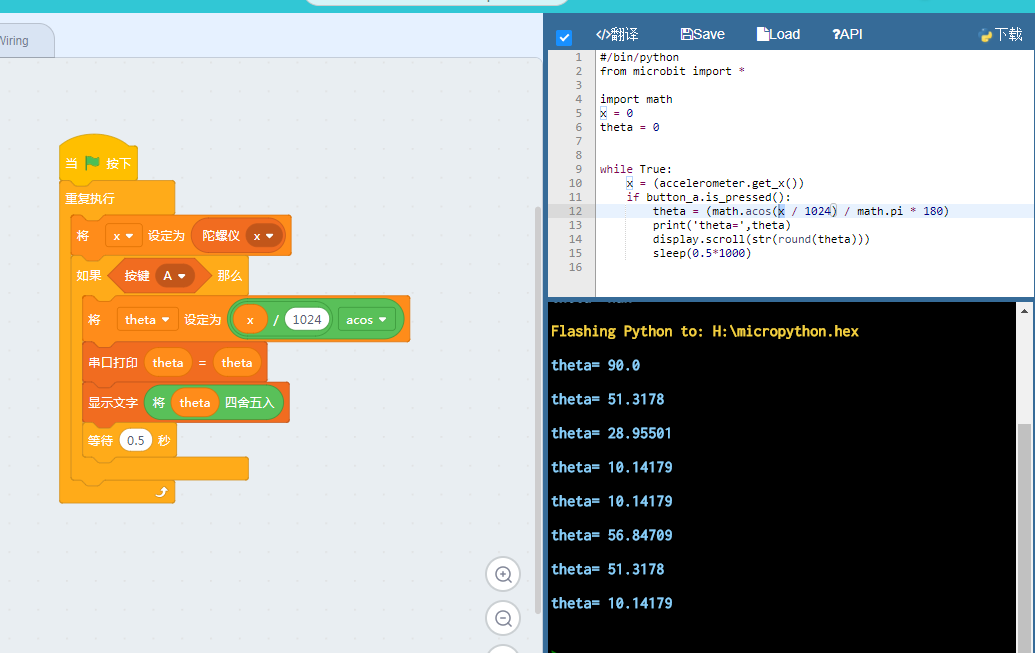Click the loop arrow on the repeat block
The image size is (1035, 653).
pyautogui.click(x=162, y=492)
